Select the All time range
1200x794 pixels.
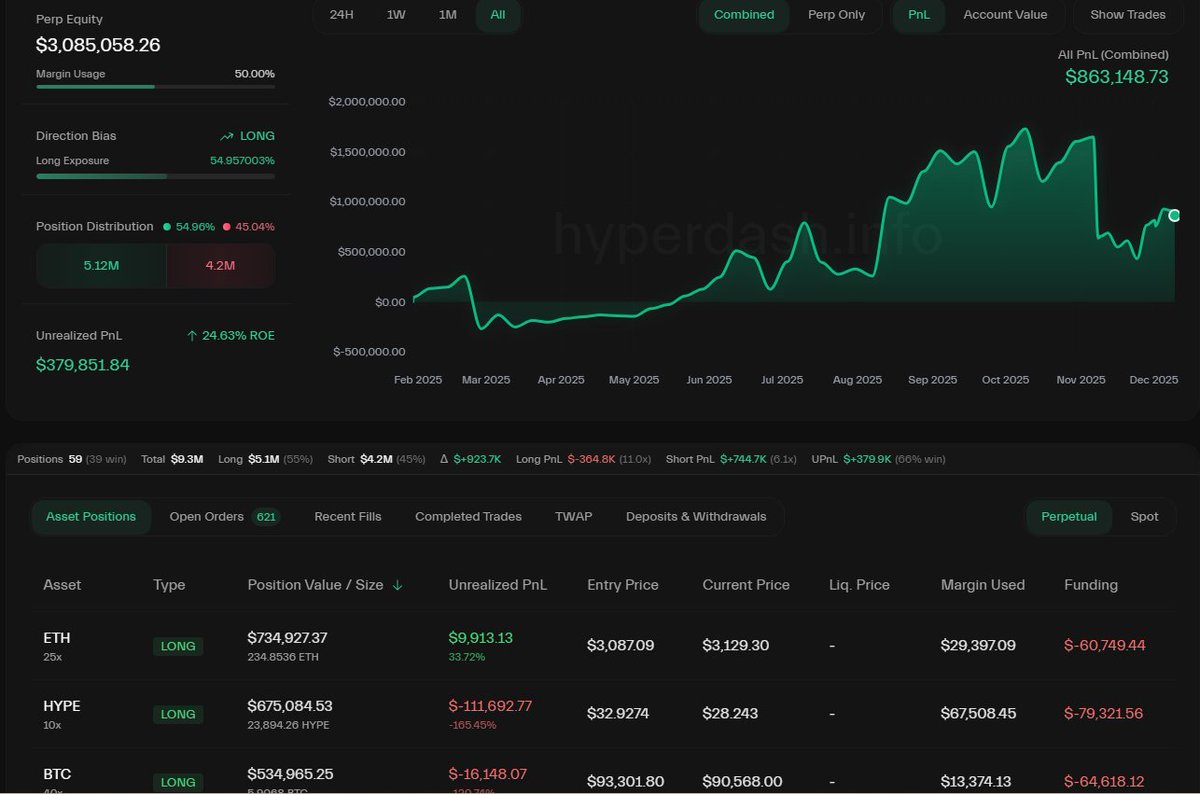[498, 15]
